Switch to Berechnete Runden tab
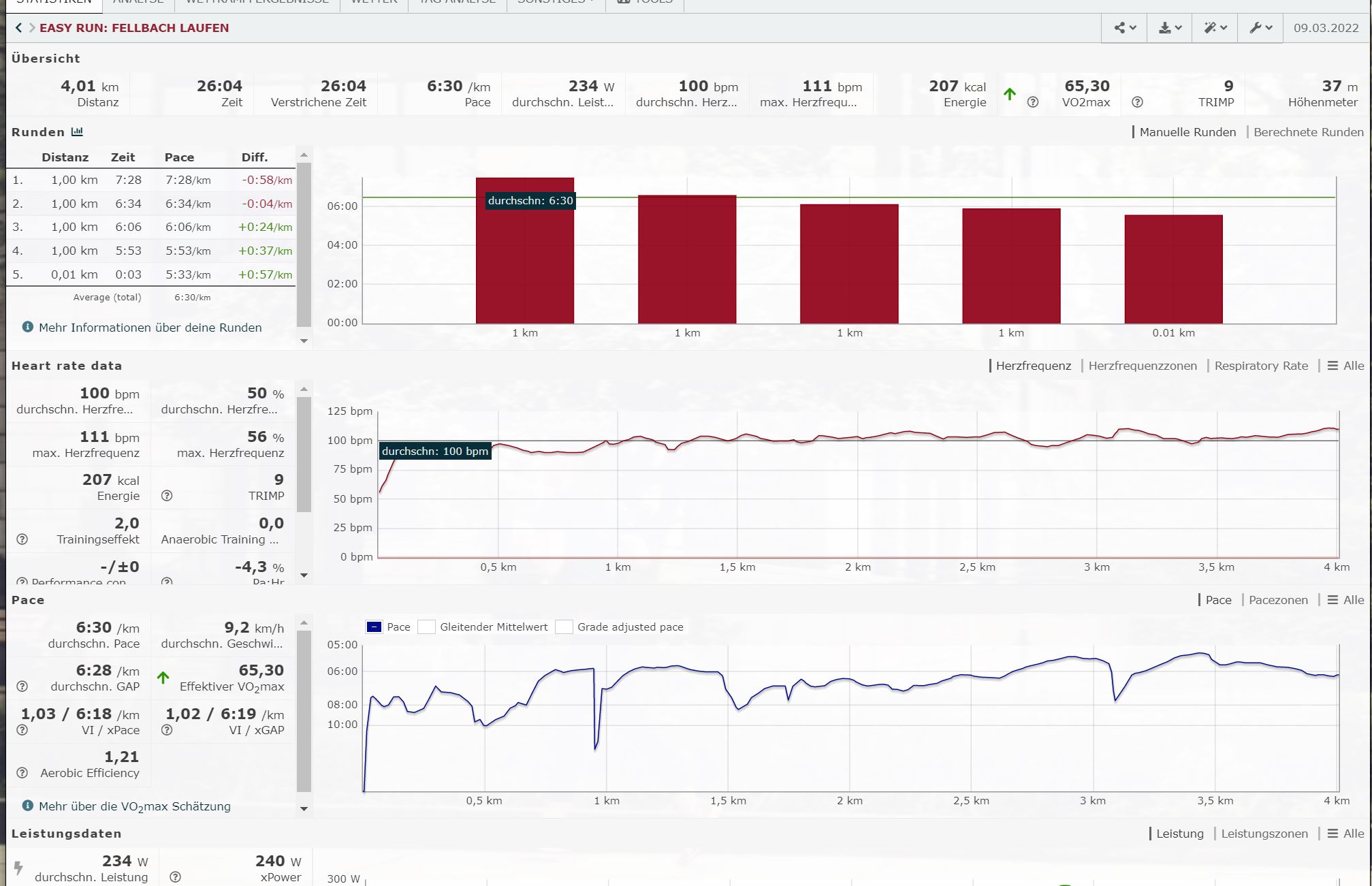 coord(1308,132)
